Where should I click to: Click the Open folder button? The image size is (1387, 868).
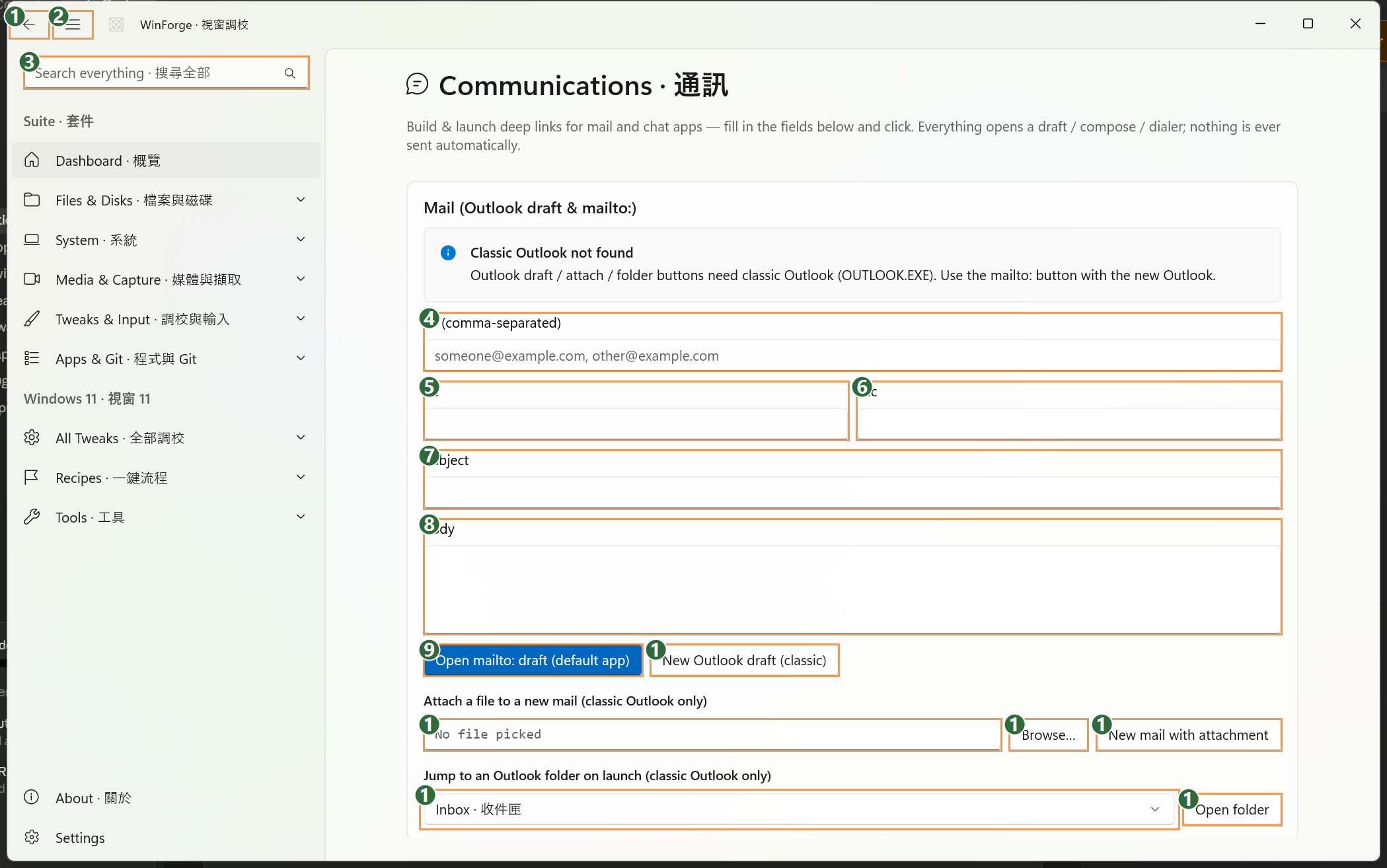(1232, 810)
